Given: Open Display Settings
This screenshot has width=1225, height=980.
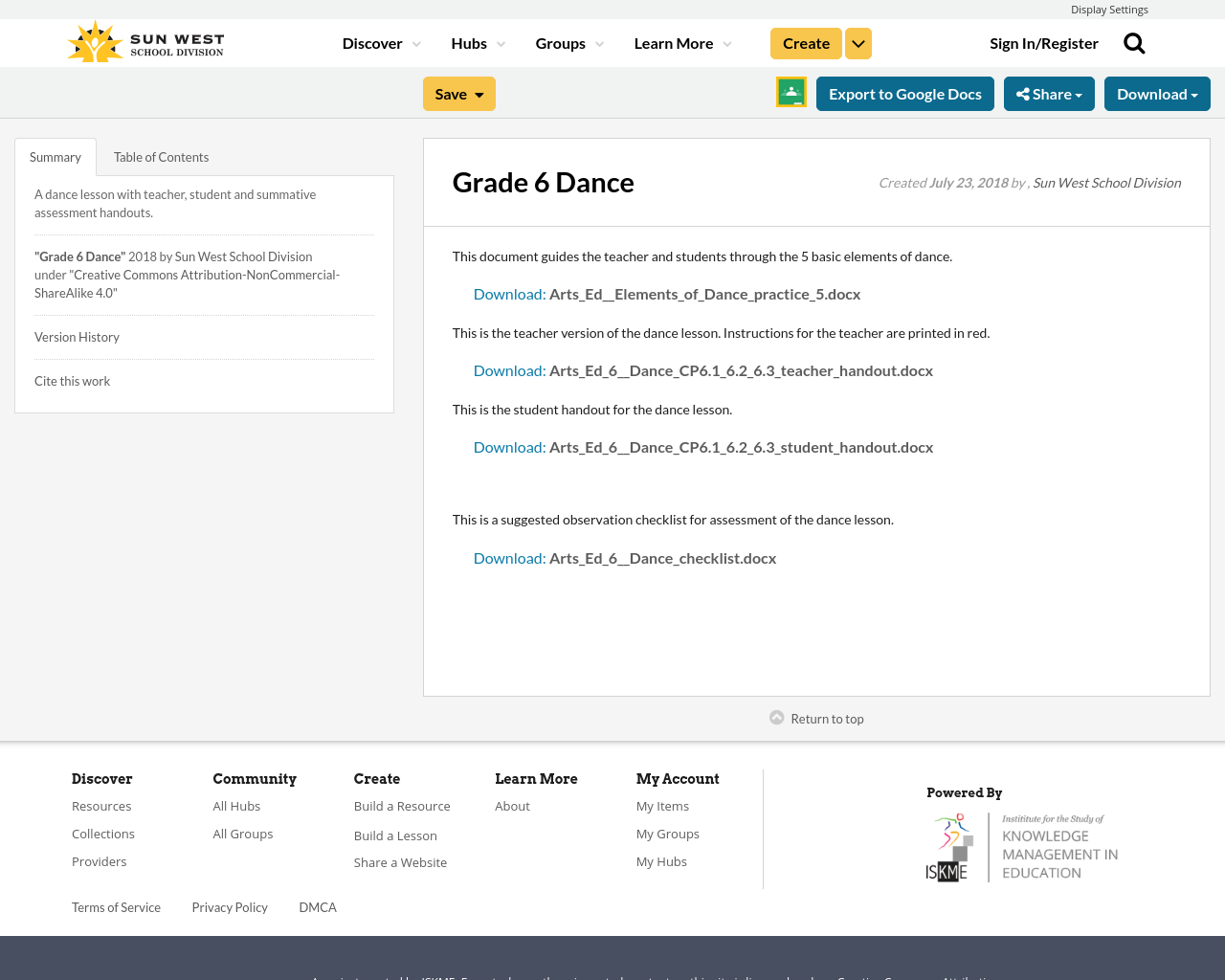Looking at the screenshot, I should (1109, 8).
